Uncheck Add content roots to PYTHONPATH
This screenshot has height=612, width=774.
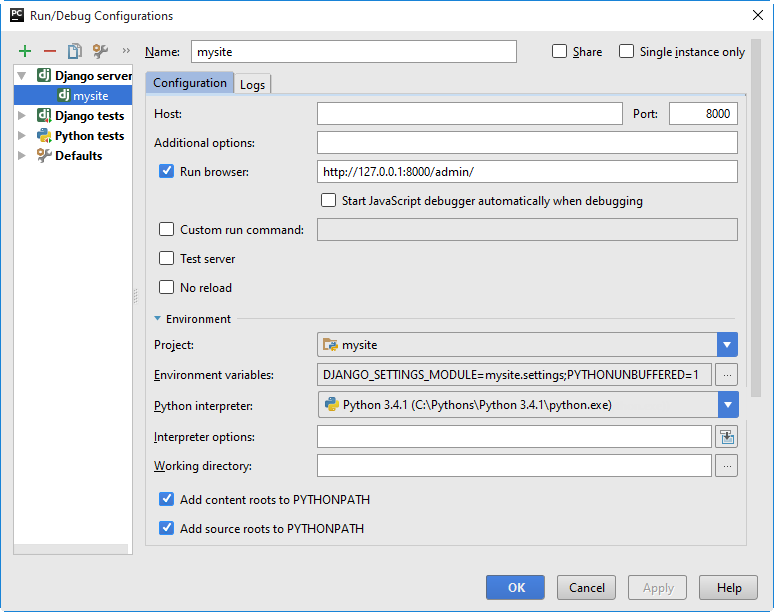[x=166, y=499]
